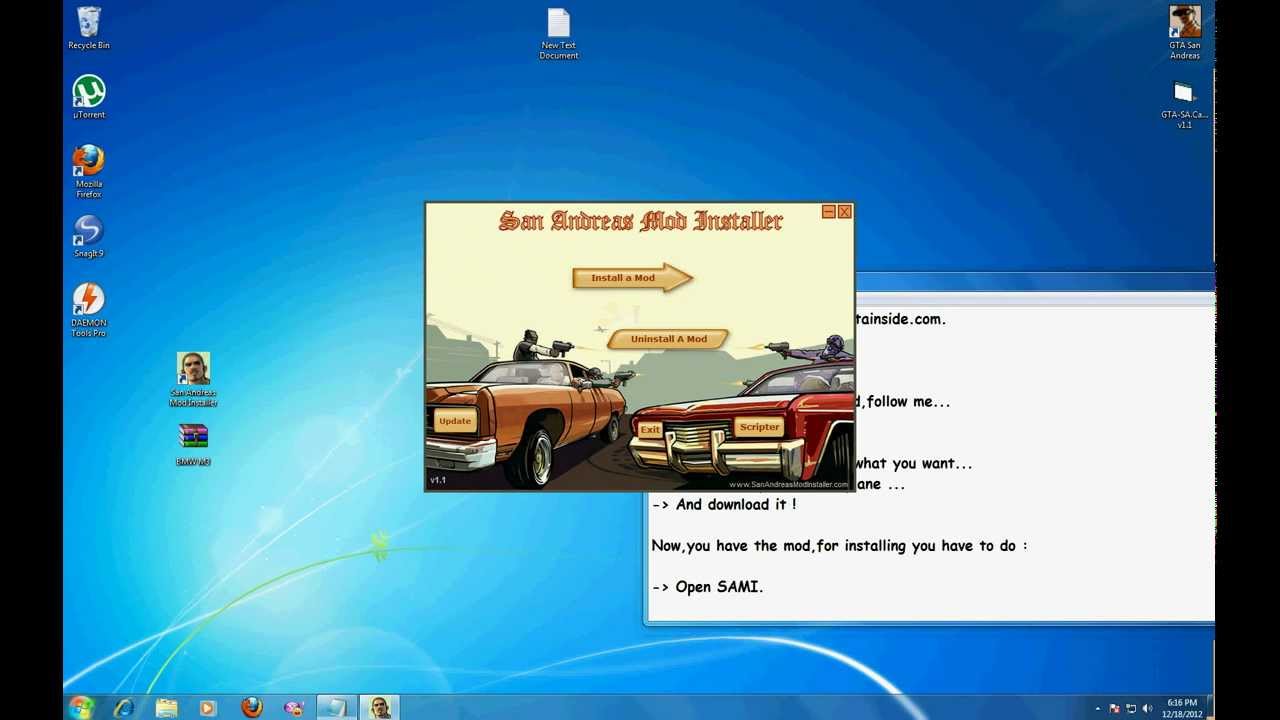1280x720 pixels.
Task: Close the San Andreas Mod Installer window
Action: 844,211
